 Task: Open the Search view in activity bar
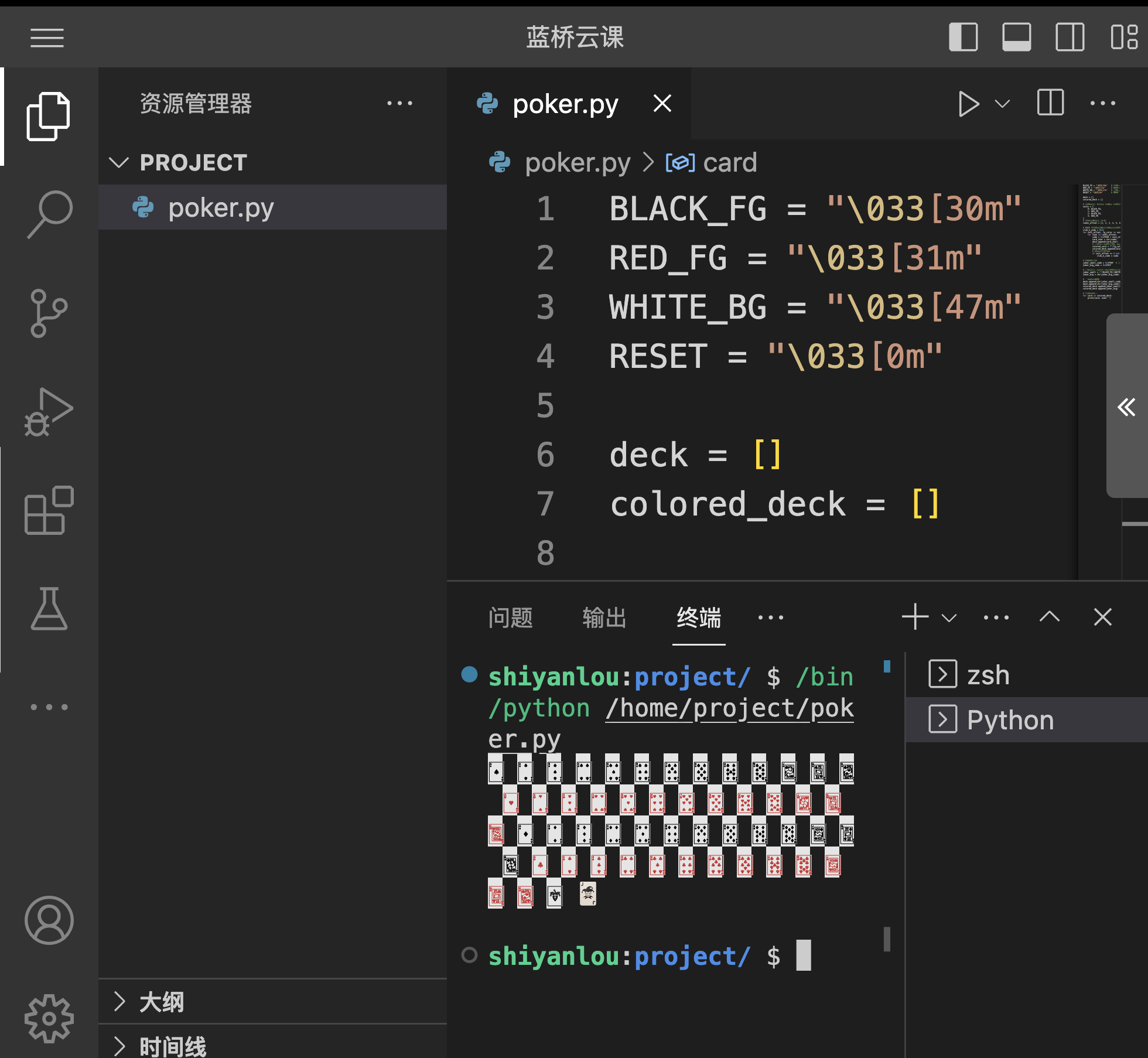49,214
